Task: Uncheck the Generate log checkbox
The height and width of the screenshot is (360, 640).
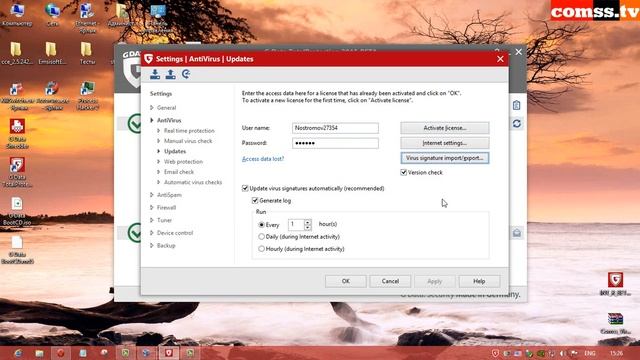Action: coord(255,201)
